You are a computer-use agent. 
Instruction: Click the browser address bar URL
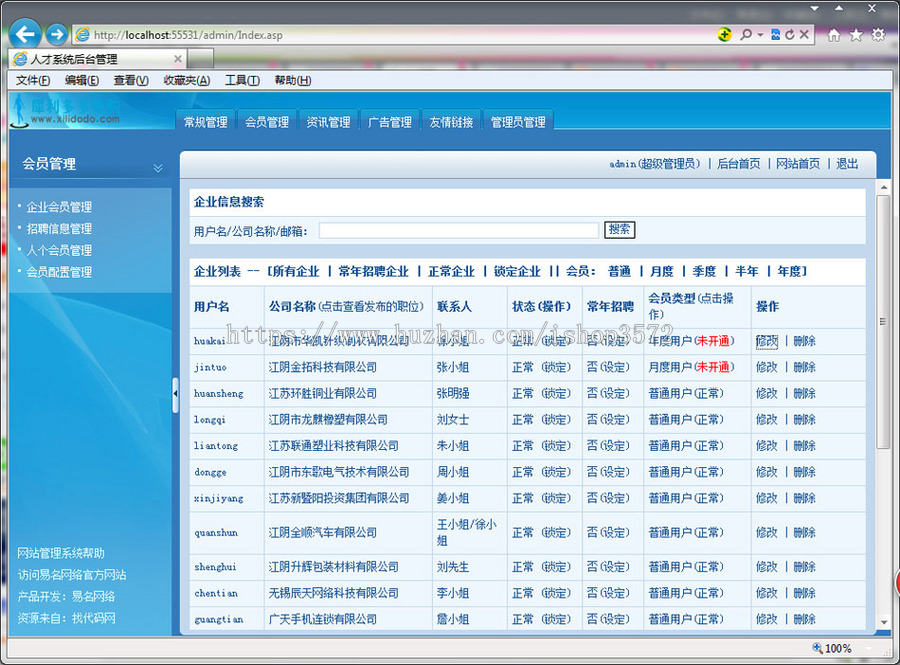click(188, 35)
